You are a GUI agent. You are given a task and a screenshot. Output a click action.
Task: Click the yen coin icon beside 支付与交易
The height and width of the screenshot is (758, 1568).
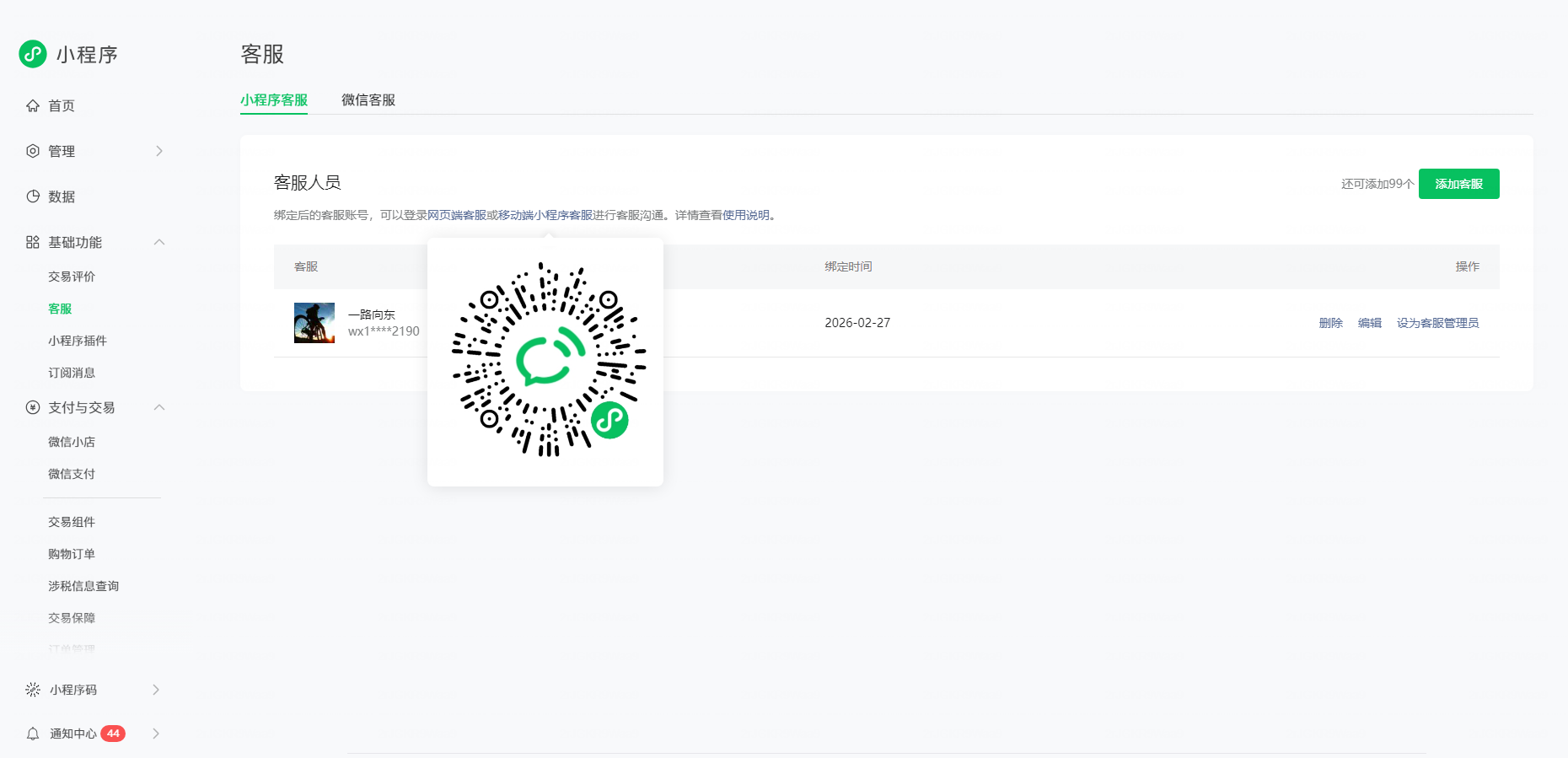click(x=33, y=407)
